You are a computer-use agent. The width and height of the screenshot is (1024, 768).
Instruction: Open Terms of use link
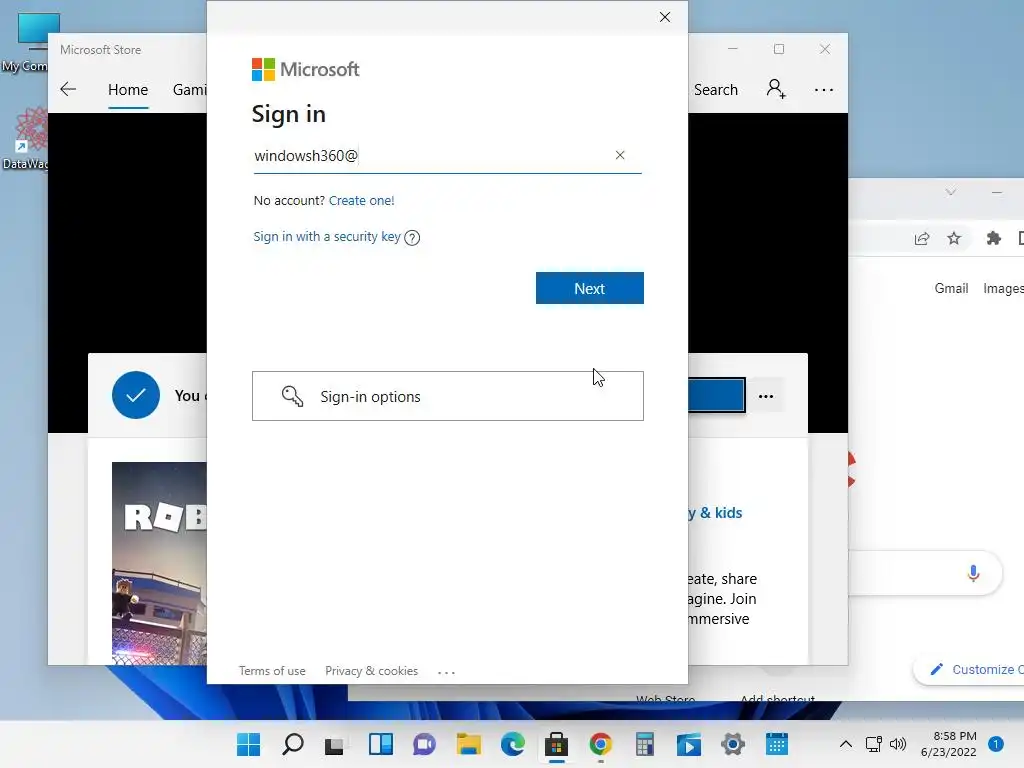tap(272, 671)
